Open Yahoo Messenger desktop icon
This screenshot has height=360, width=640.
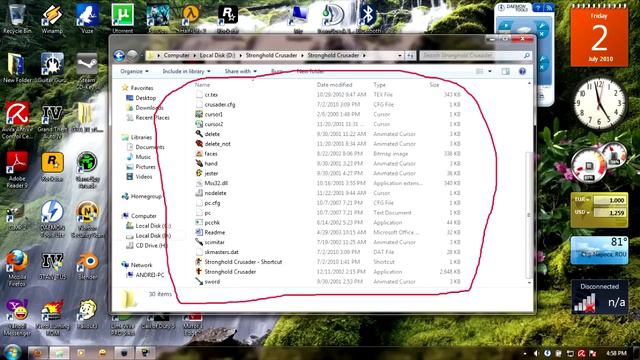point(17,317)
